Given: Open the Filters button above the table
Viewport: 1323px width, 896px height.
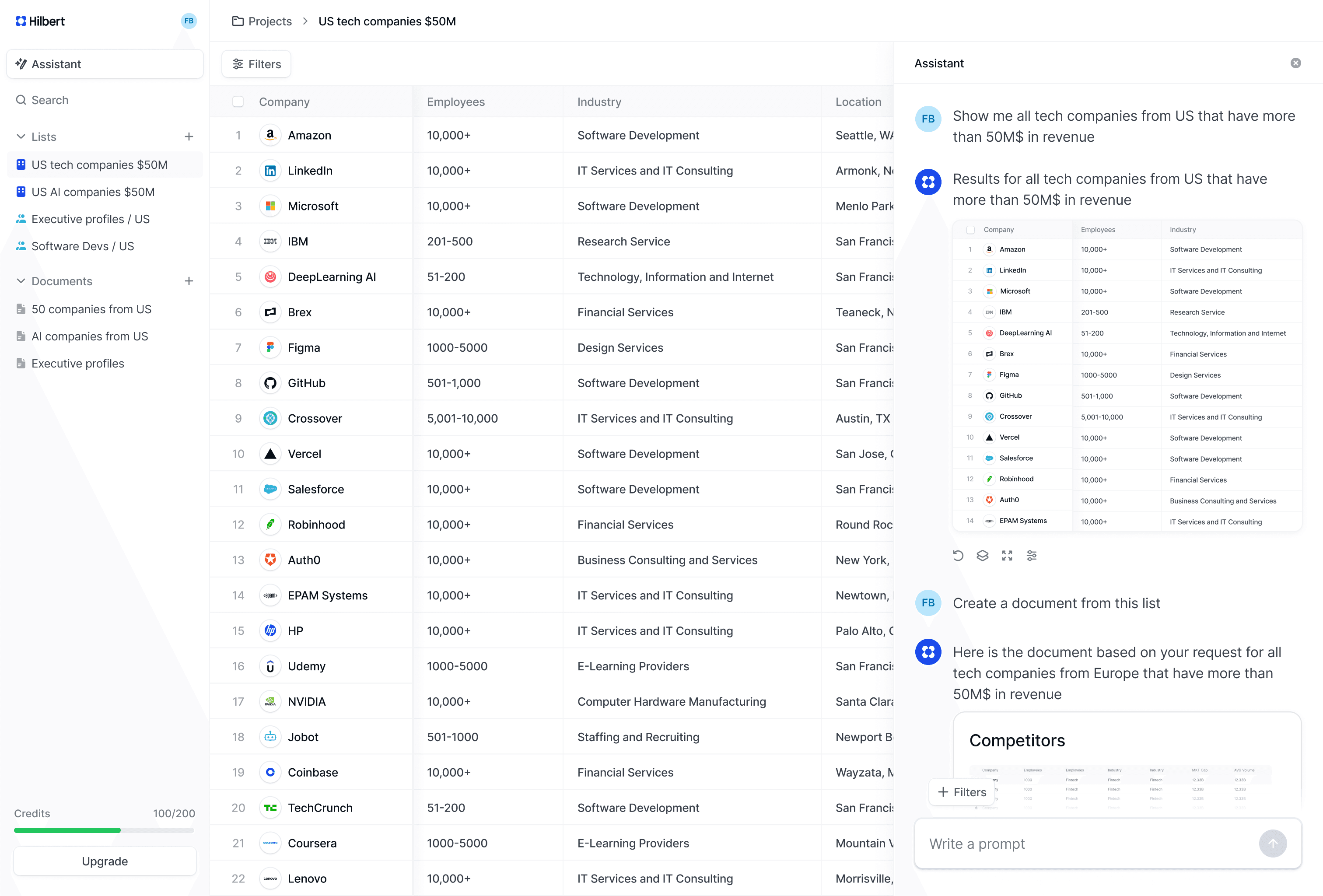Looking at the screenshot, I should 257,64.
